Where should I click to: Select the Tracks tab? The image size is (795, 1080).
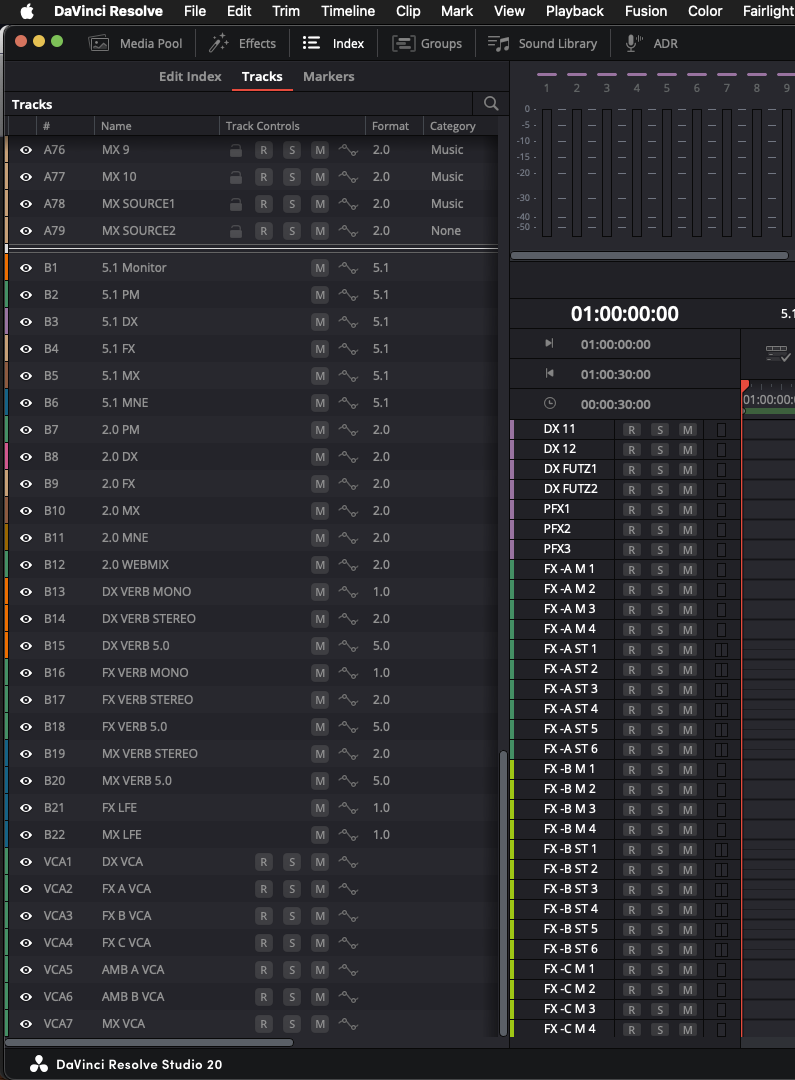(262, 76)
